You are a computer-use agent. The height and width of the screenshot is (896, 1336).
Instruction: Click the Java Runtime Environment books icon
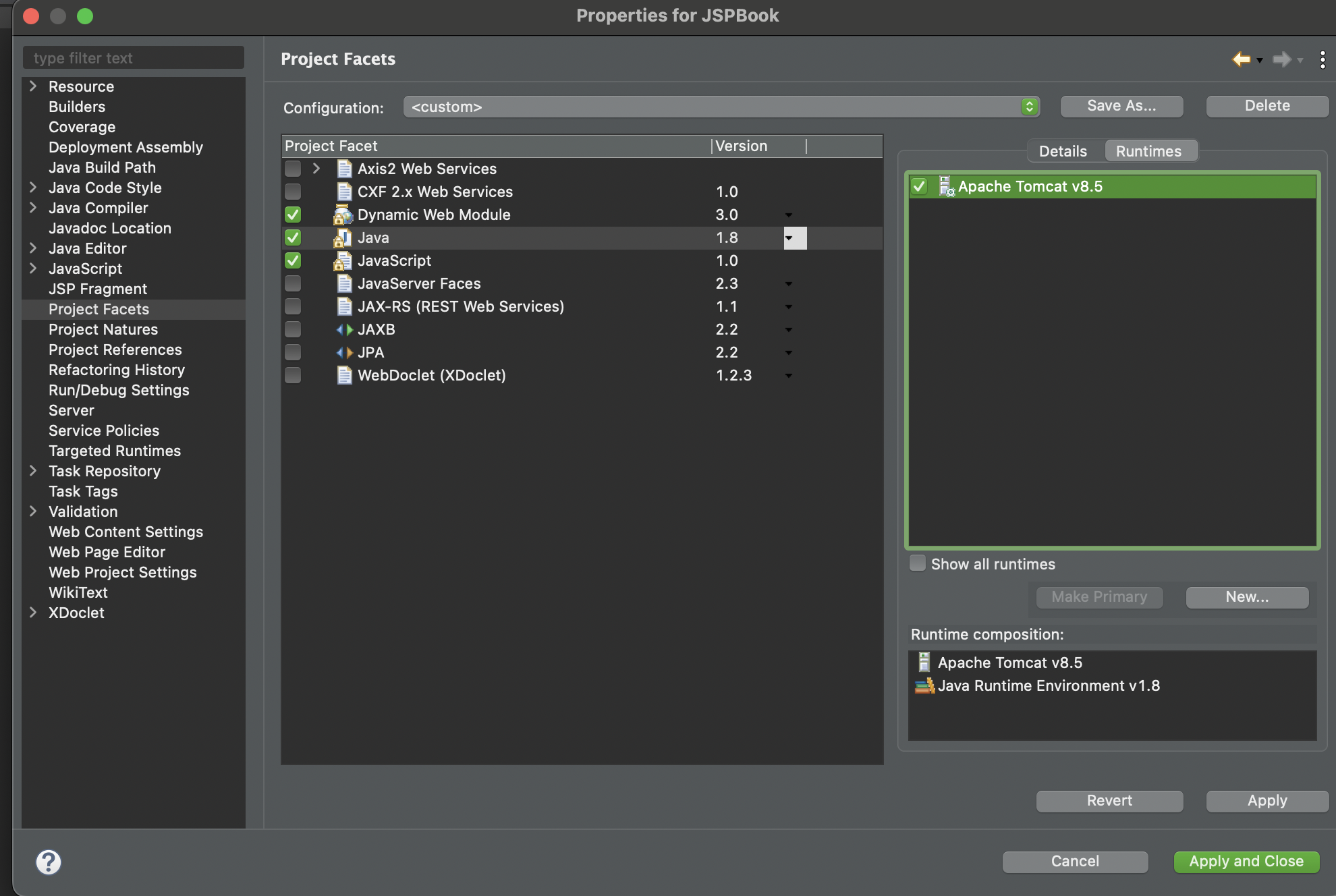[x=924, y=686]
